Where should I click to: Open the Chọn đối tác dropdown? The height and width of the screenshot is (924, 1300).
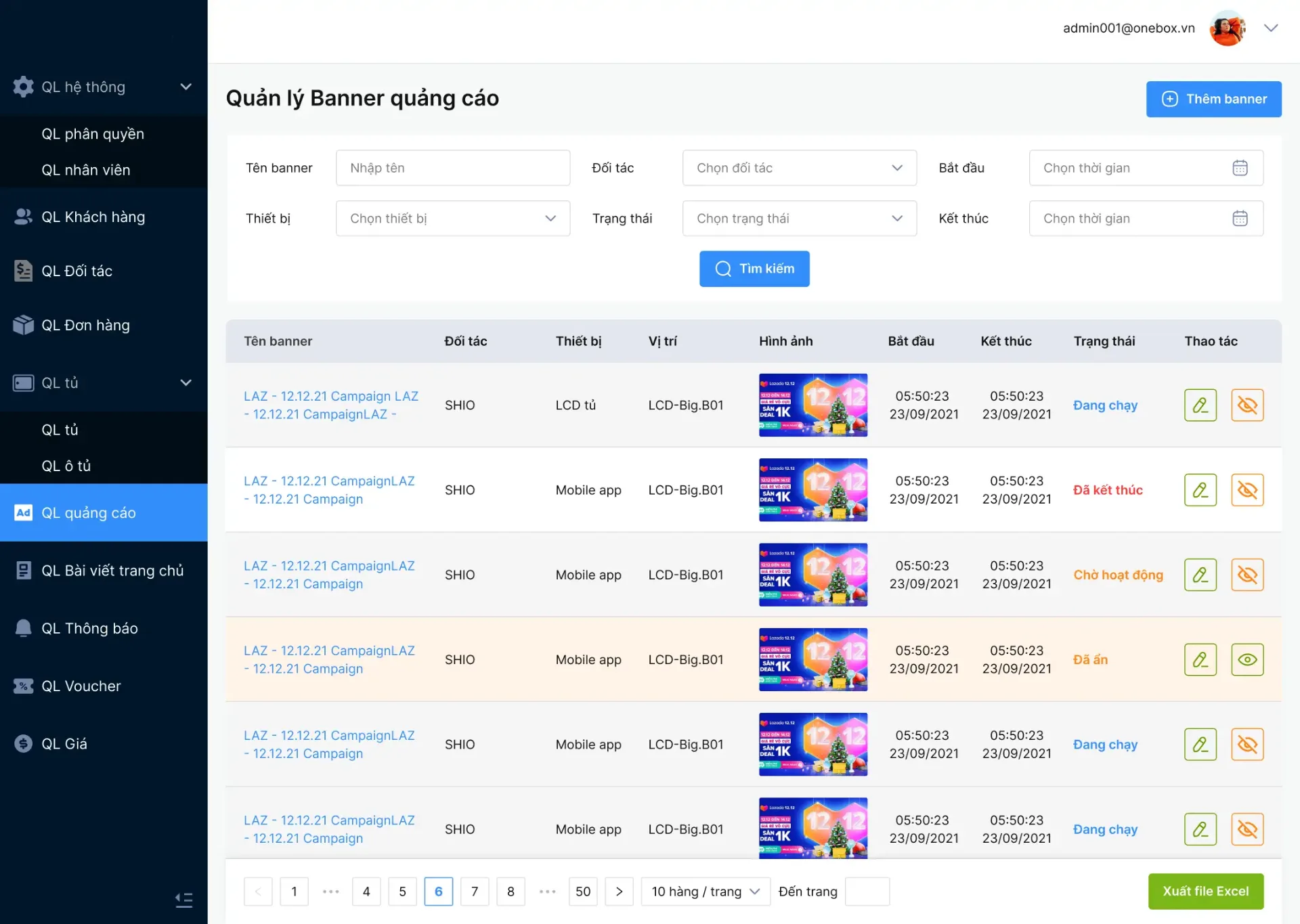click(x=799, y=168)
